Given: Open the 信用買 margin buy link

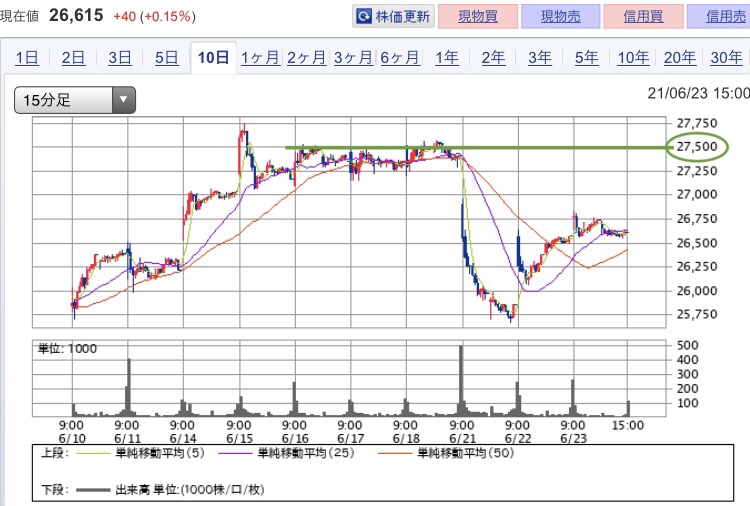Looking at the screenshot, I should point(643,17).
